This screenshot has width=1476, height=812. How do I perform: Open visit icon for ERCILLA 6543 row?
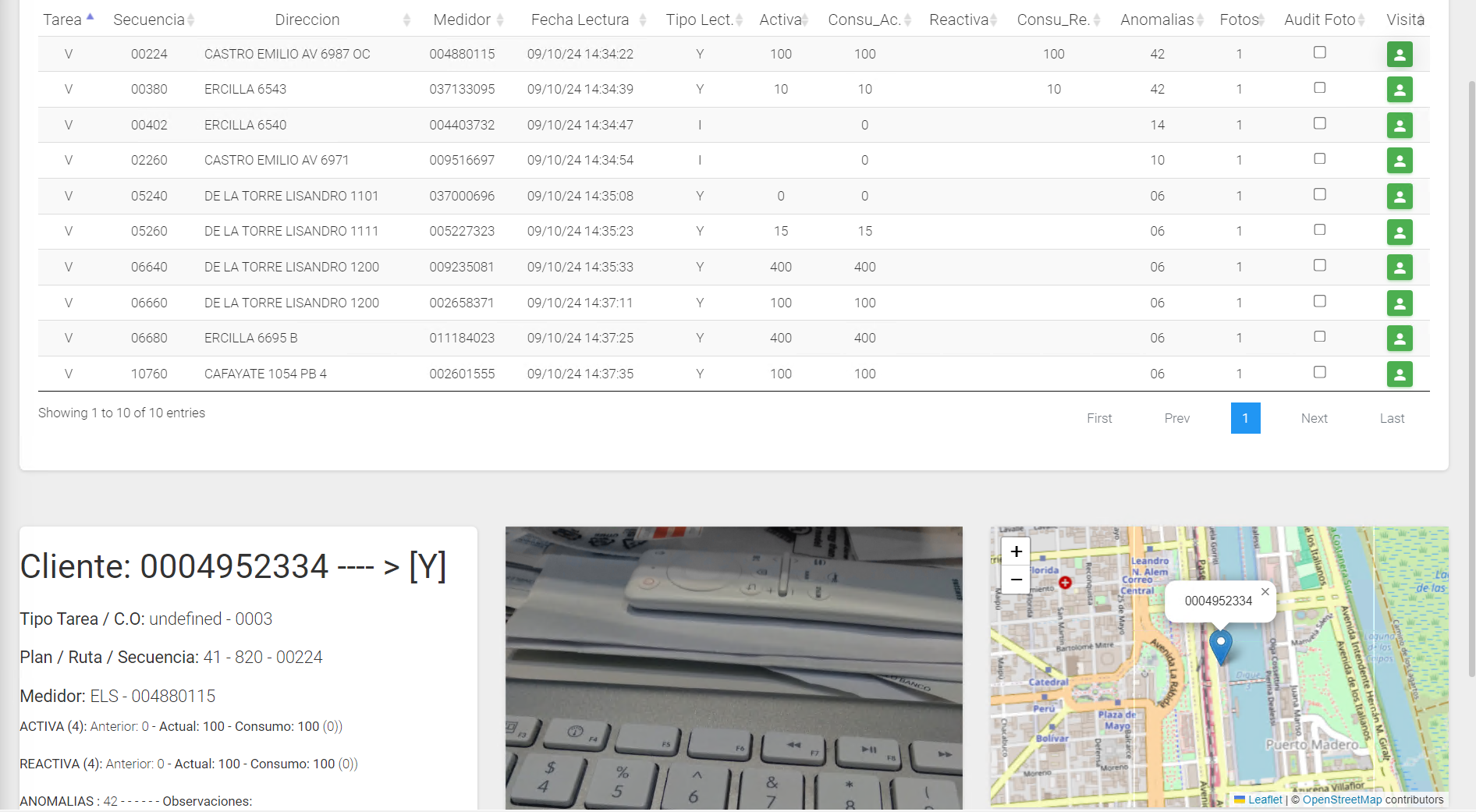tap(1400, 90)
